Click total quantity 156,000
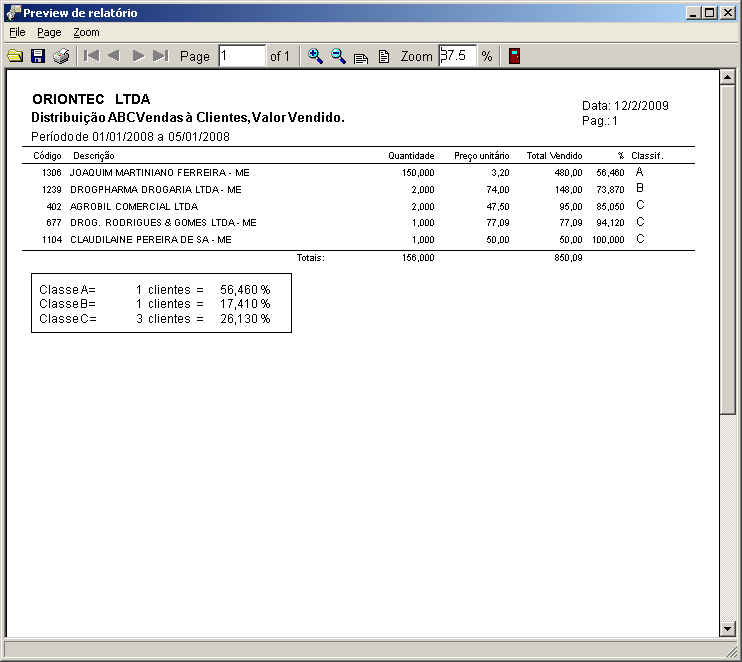 (x=418, y=258)
